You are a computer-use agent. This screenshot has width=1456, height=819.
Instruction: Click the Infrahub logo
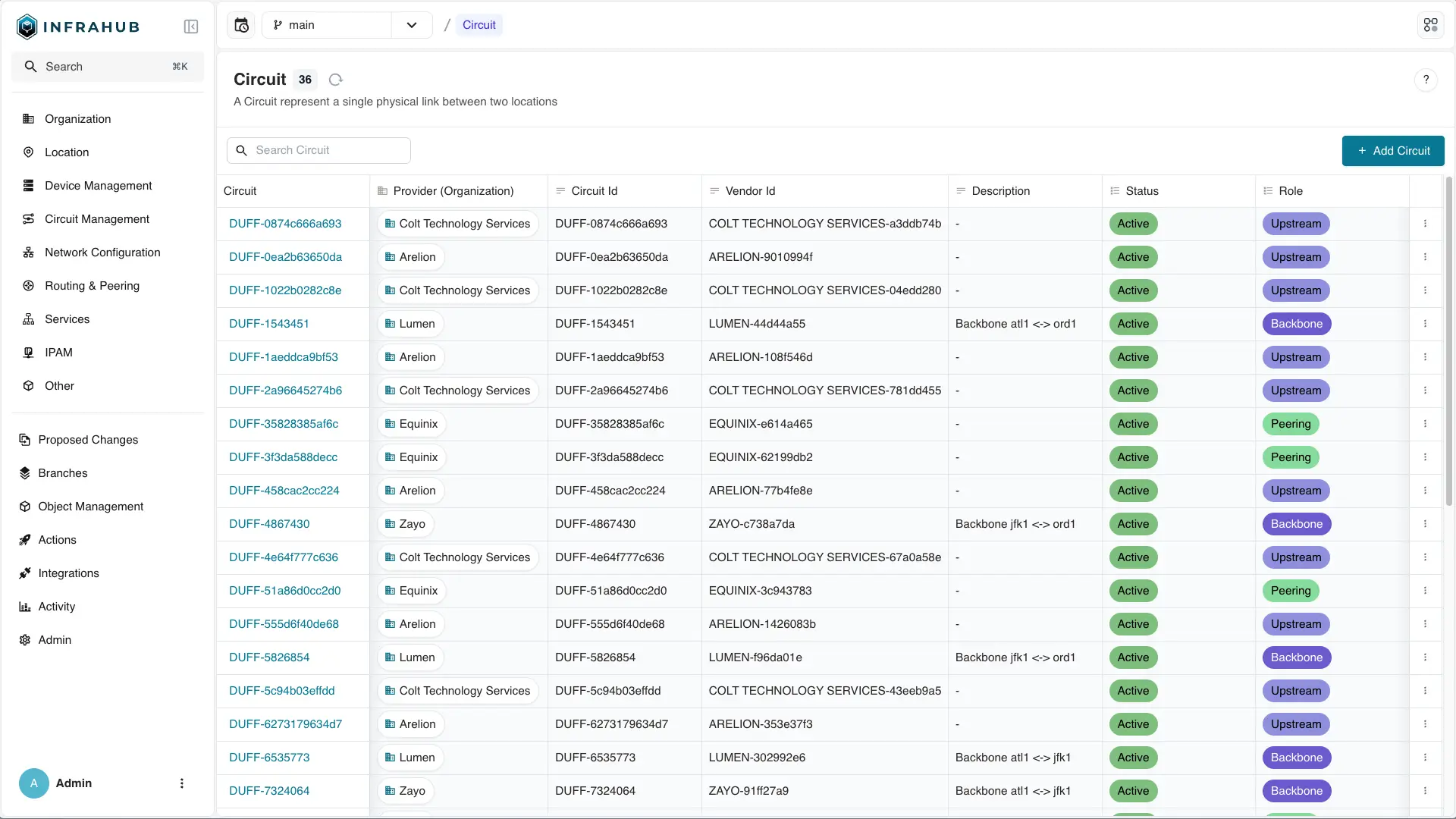point(78,27)
